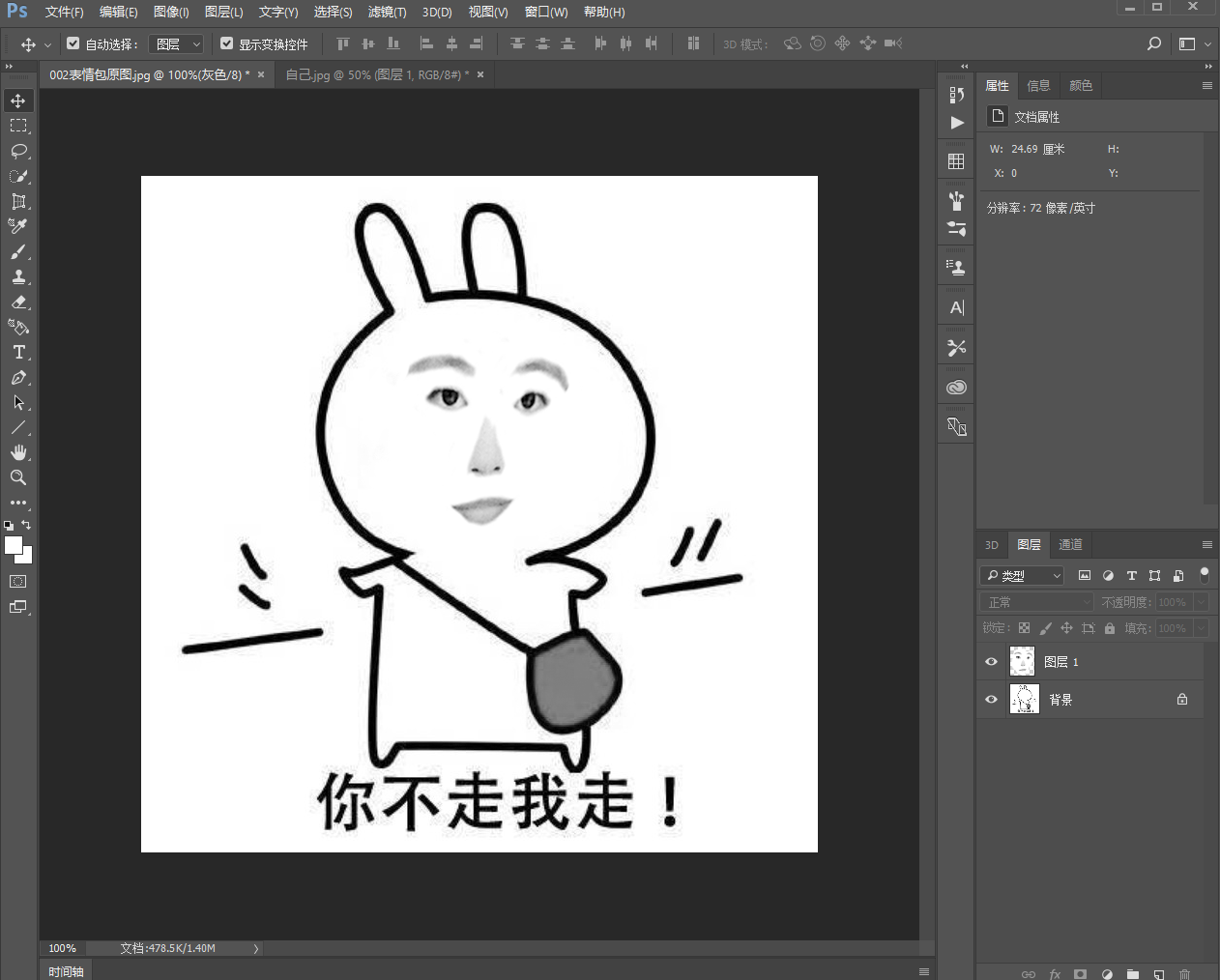Hide the 背景 layer visibility

[x=991, y=699]
